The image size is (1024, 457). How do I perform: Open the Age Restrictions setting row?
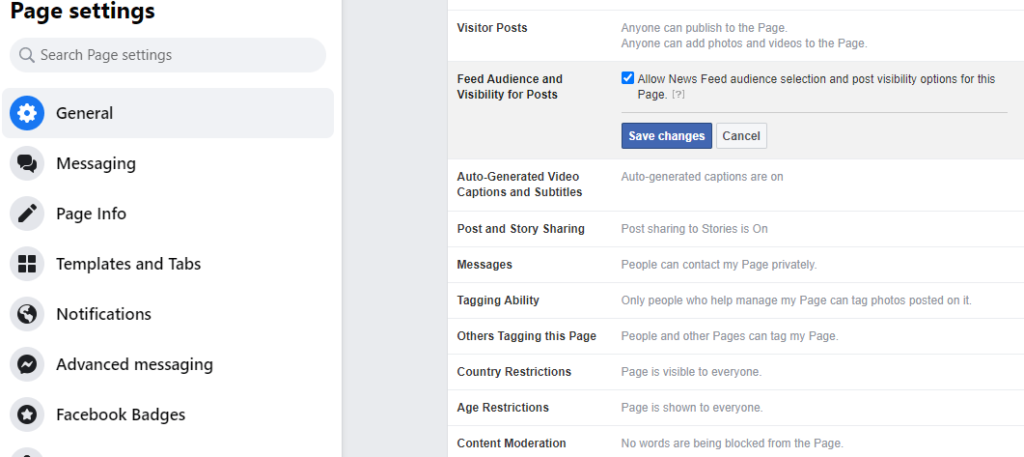tap(735, 408)
